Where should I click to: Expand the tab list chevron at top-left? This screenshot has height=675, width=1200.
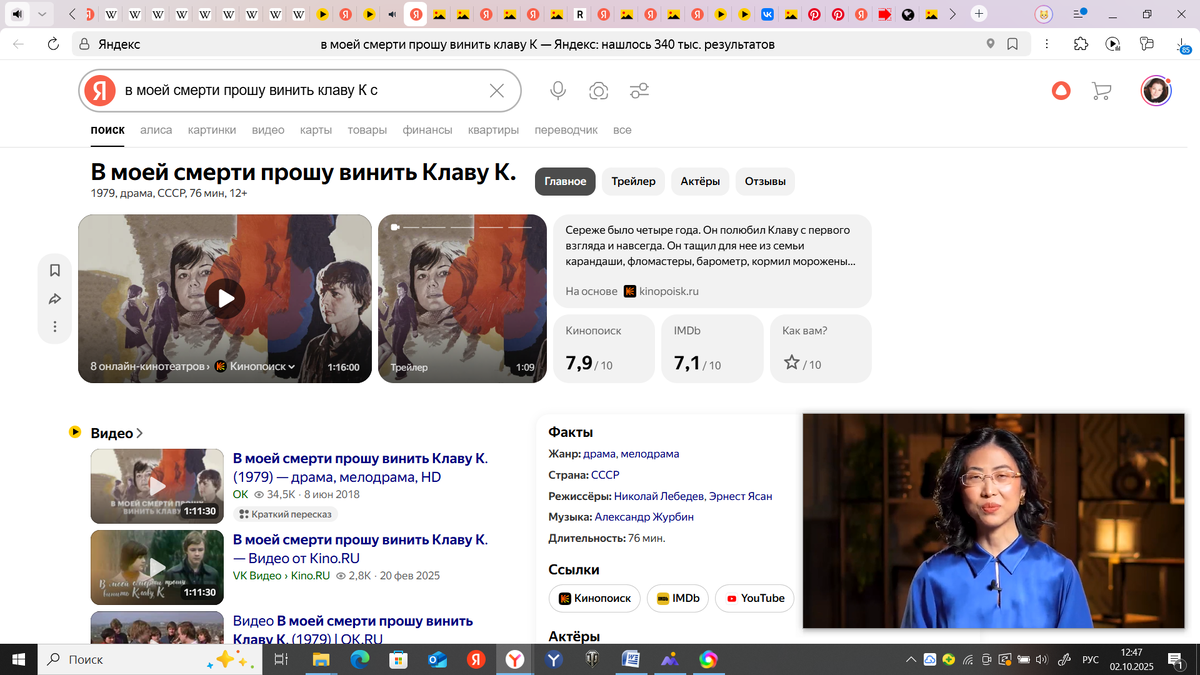pyautogui.click(x=42, y=14)
